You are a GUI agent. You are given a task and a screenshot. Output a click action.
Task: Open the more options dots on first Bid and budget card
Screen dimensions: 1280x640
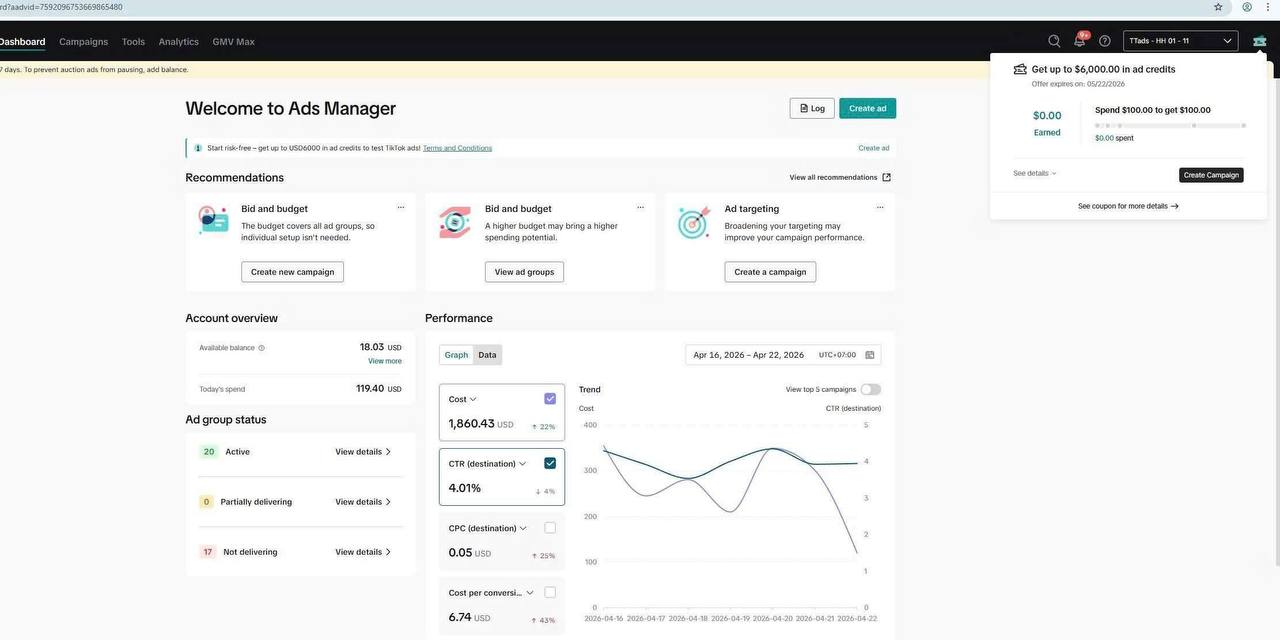pos(401,208)
